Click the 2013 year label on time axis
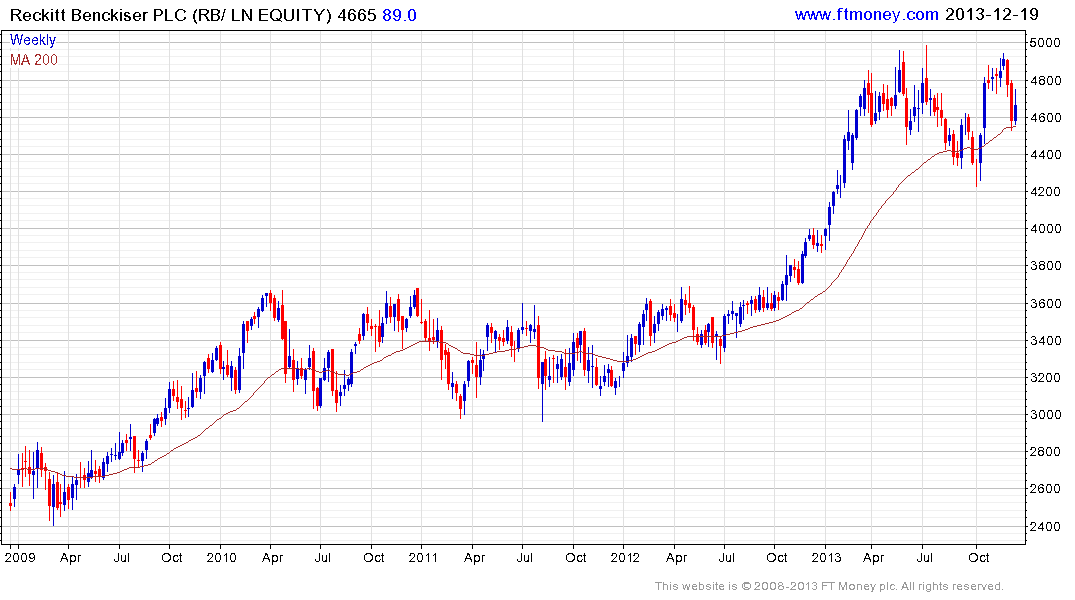Screen dimensions: 1075x600 pyautogui.click(x=826, y=557)
